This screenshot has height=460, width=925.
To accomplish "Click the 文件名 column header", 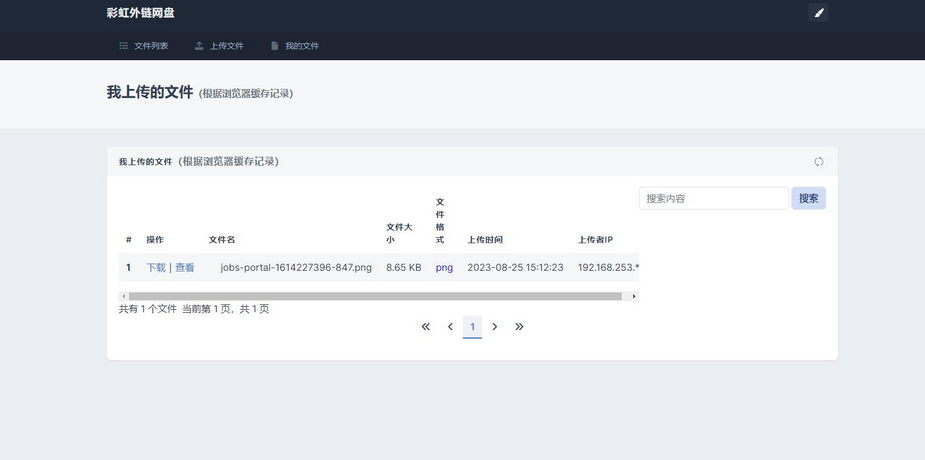I will (222, 239).
